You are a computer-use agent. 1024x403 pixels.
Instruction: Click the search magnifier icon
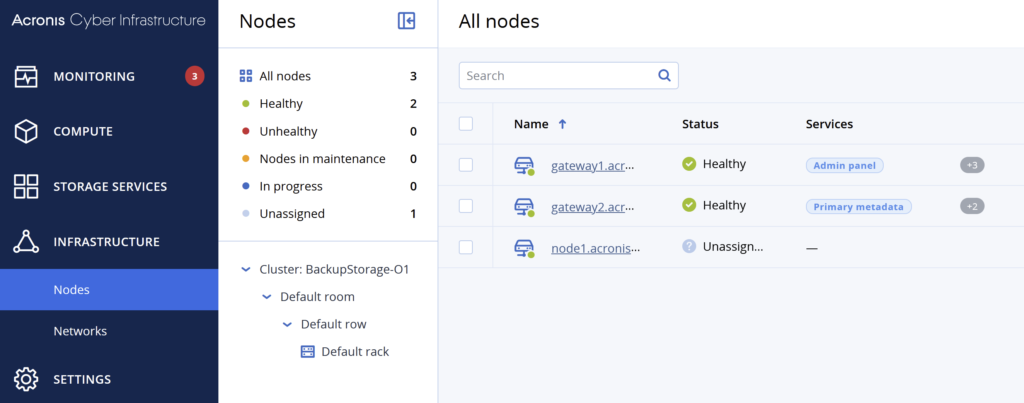click(664, 75)
